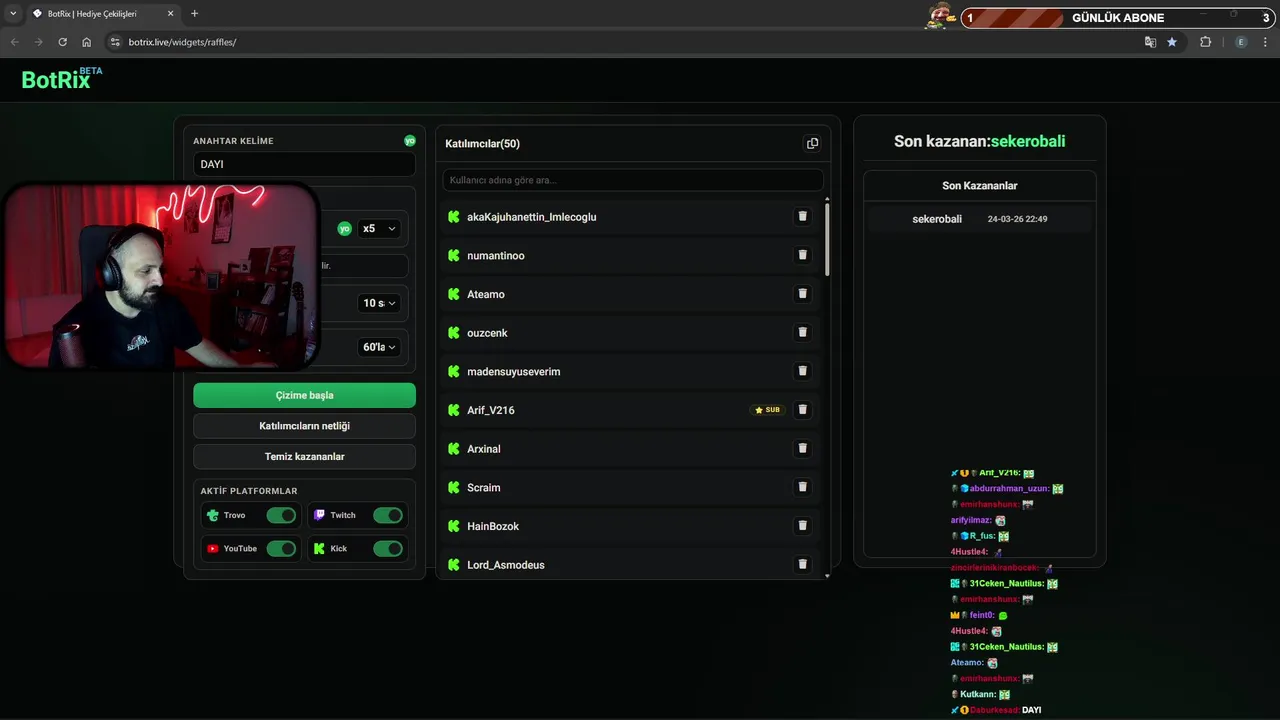Remove Lord_Asmodeus with trash icon
1280x720 pixels.
point(802,564)
